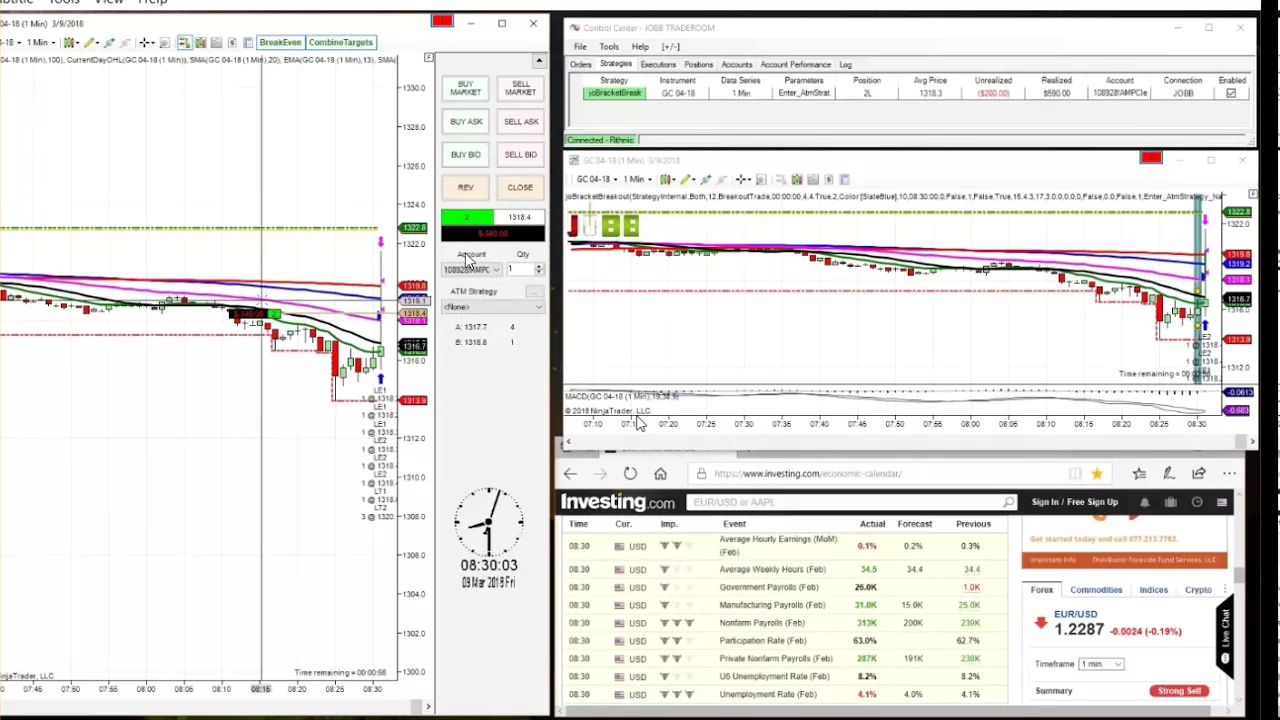This screenshot has width=1280, height=720.
Task: Click Sign In / Free Sign Up link
Action: click(x=1075, y=502)
